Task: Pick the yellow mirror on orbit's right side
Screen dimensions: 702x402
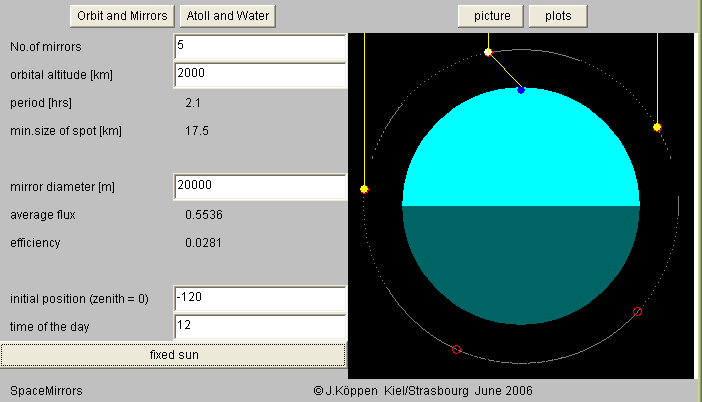Action: (657, 127)
